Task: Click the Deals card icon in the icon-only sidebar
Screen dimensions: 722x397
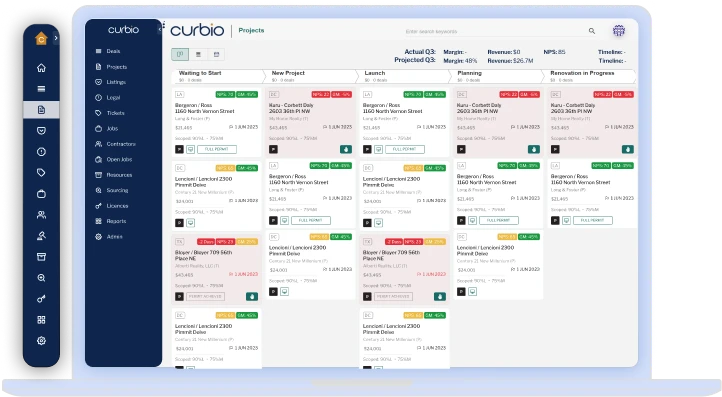Action: (x=41, y=89)
